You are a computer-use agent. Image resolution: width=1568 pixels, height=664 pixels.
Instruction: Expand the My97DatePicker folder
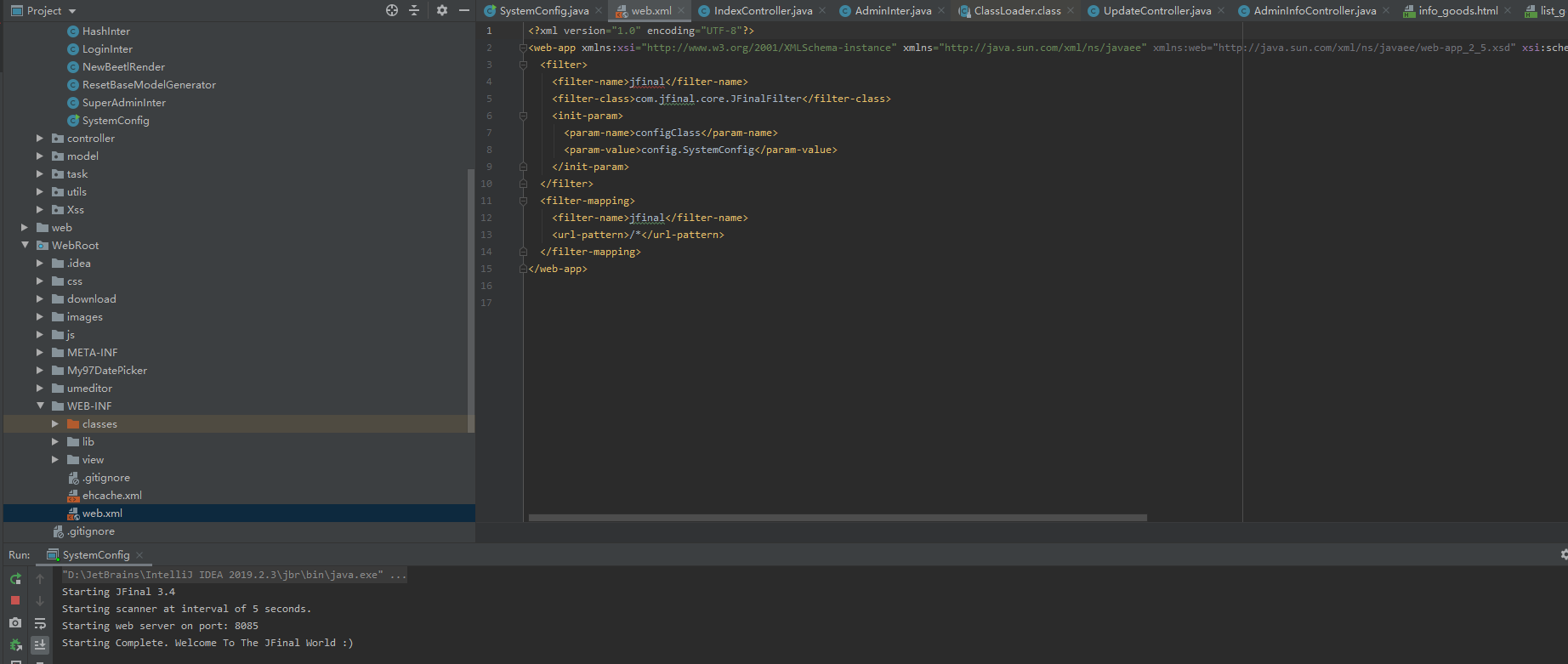pyautogui.click(x=39, y=370)
